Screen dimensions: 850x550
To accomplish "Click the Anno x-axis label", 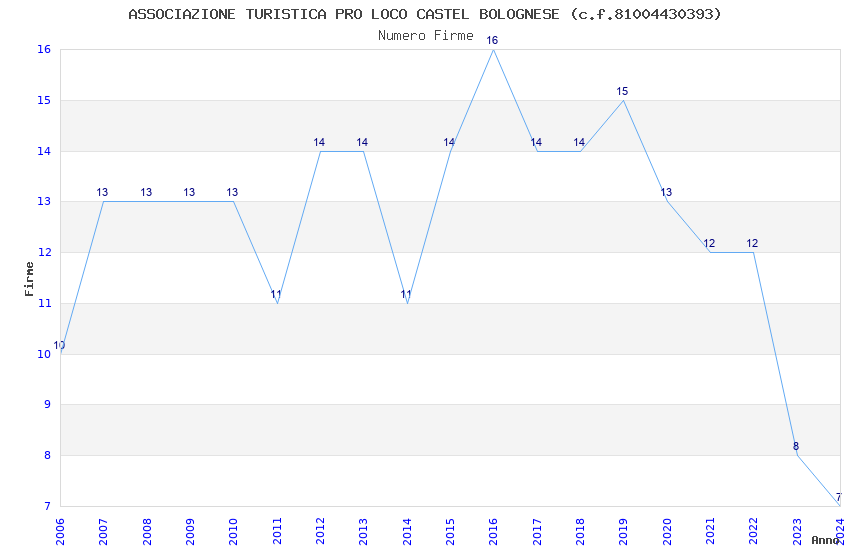I will coord(825,540).
